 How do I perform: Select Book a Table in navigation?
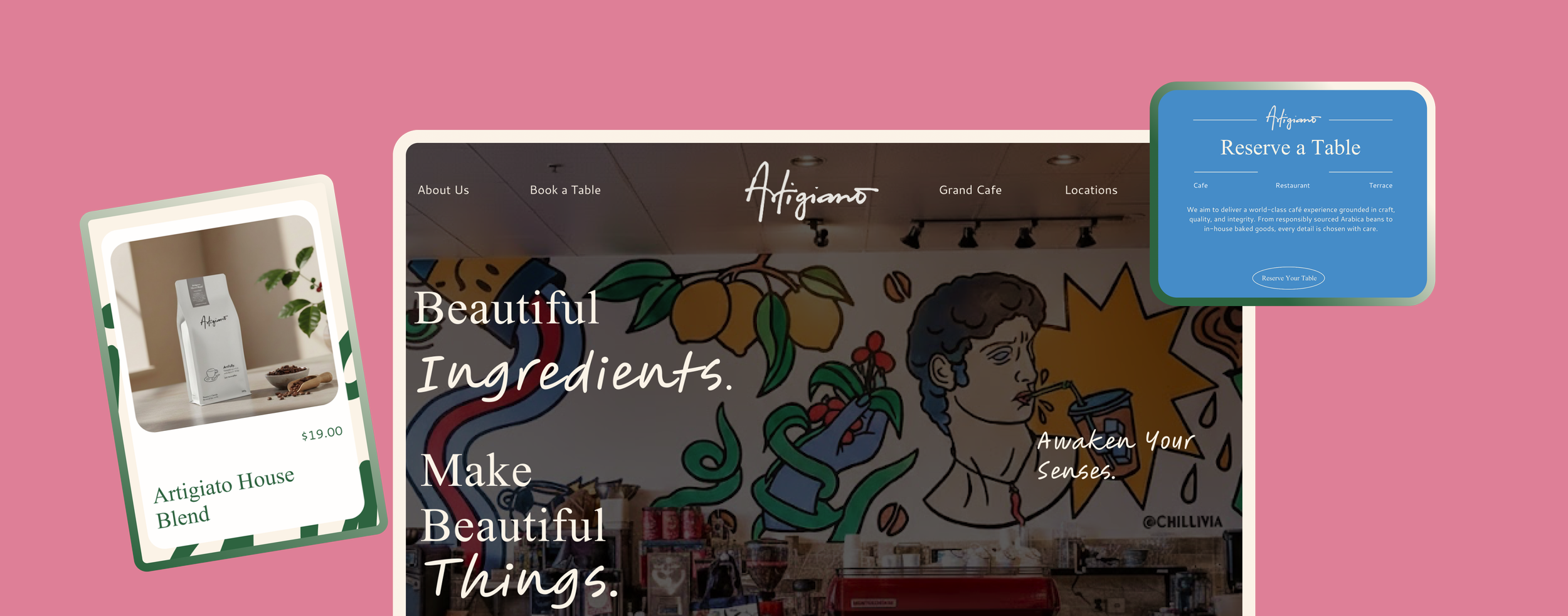point(565,190)
